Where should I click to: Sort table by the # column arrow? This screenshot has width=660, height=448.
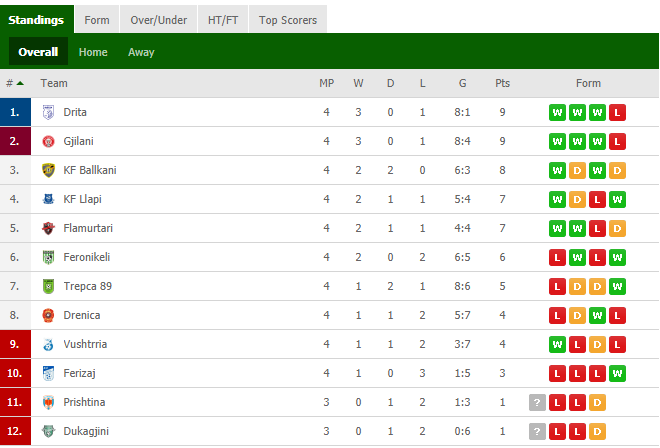point(20,83)
